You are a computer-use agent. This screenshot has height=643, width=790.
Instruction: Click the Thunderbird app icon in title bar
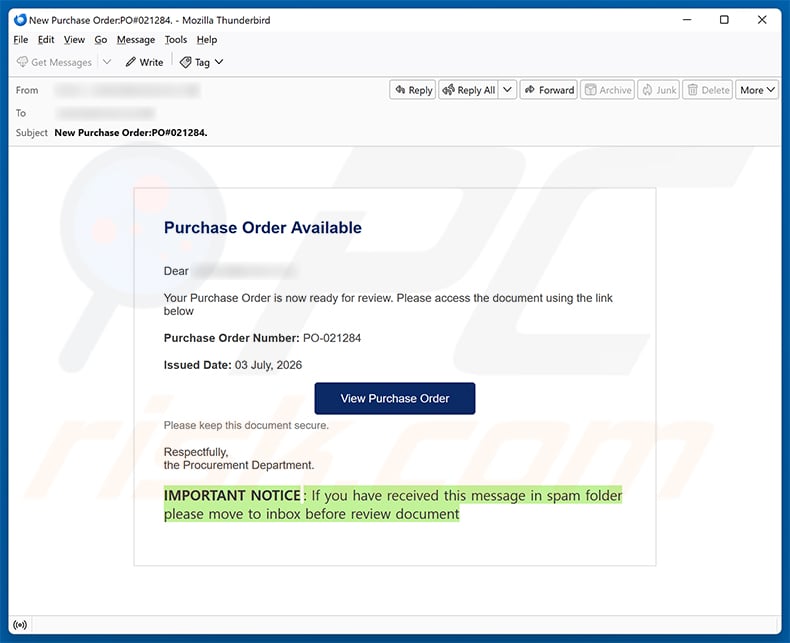20,20
